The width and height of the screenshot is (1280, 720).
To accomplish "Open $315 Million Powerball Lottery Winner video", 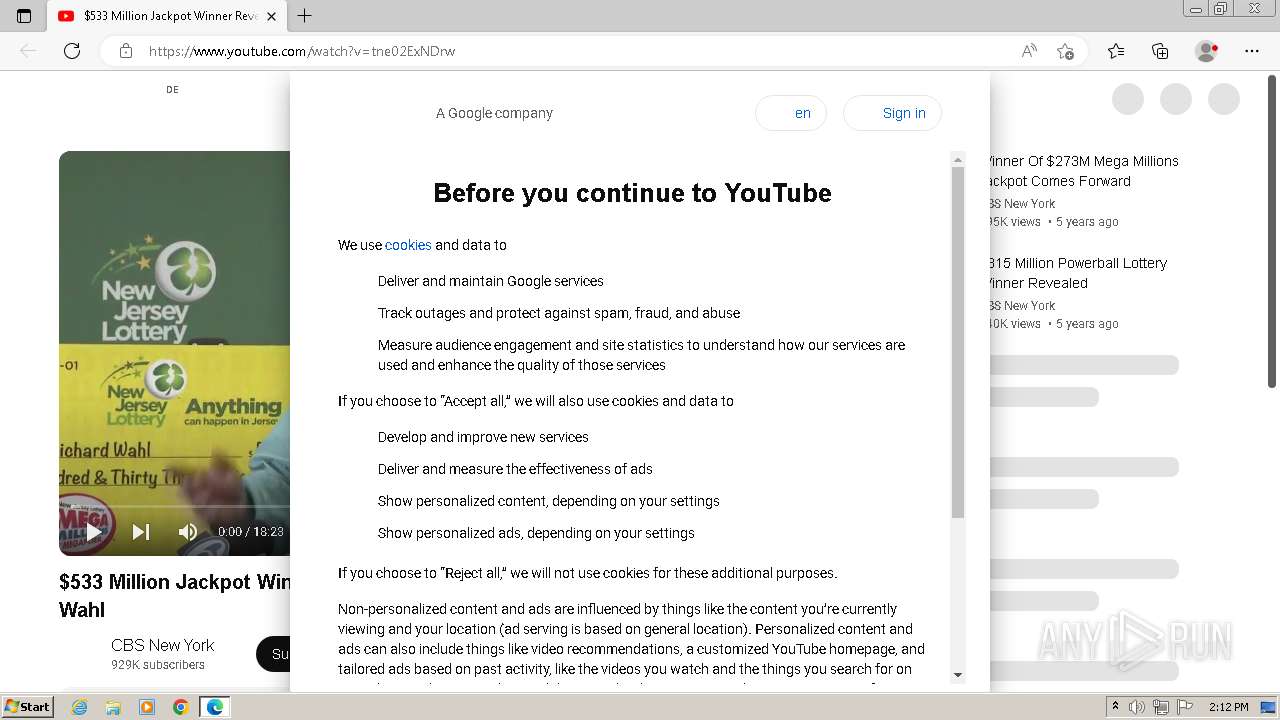I will 1077,273.
